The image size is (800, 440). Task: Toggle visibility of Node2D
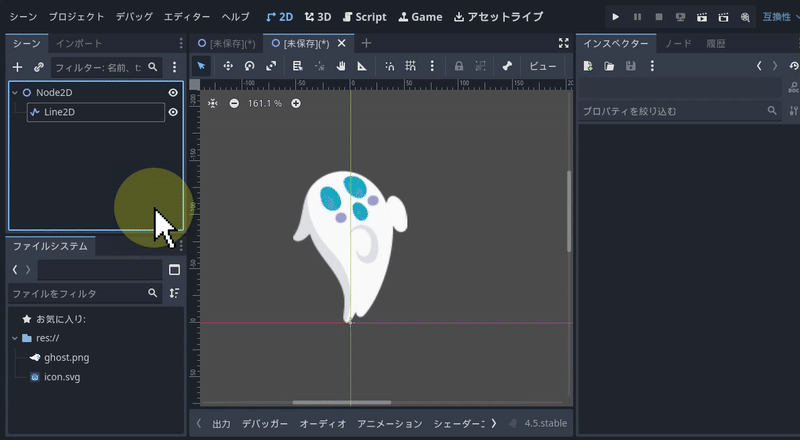[173, 92]
